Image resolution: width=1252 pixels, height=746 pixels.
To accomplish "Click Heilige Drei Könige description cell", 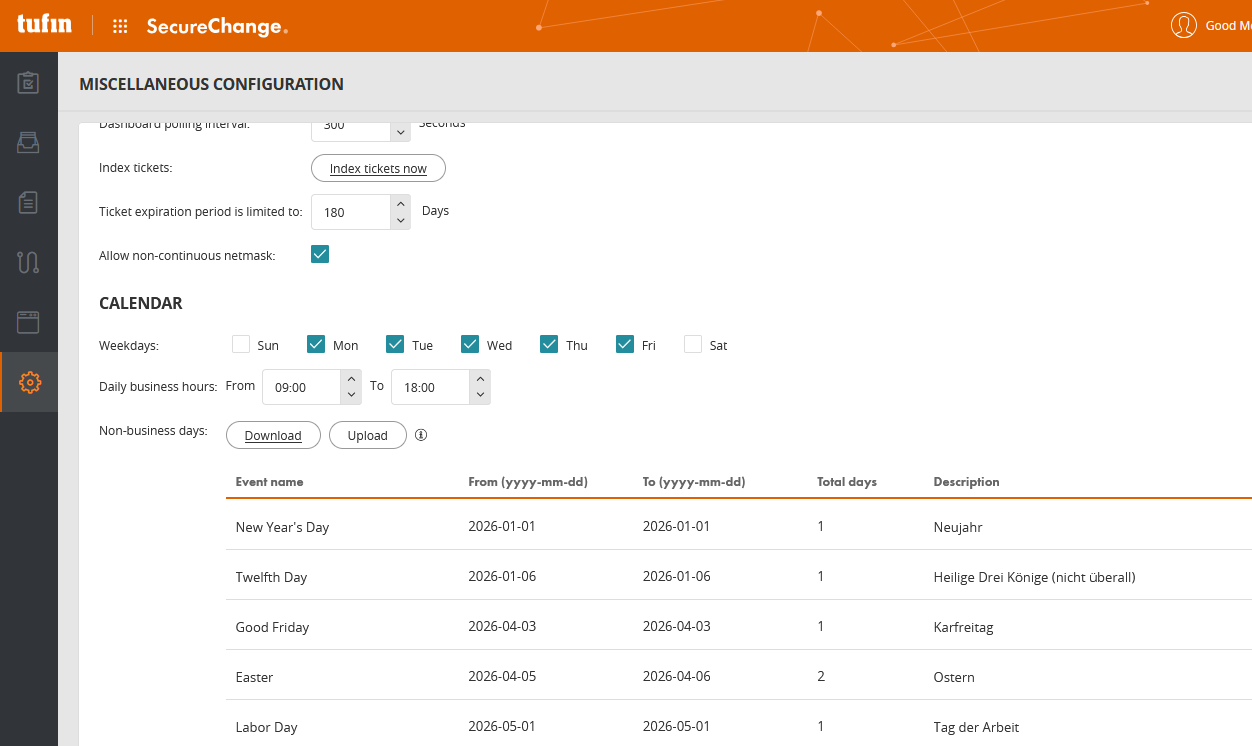I will tap(1034, 577).
